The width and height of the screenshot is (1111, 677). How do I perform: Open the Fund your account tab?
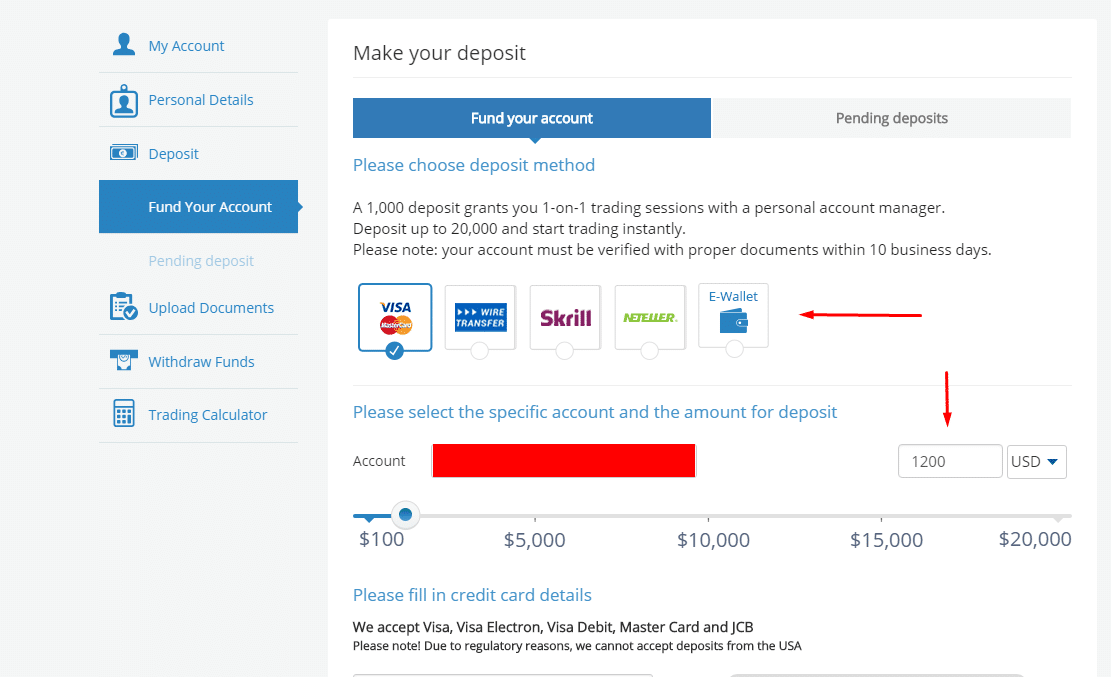tap(532, 118)
